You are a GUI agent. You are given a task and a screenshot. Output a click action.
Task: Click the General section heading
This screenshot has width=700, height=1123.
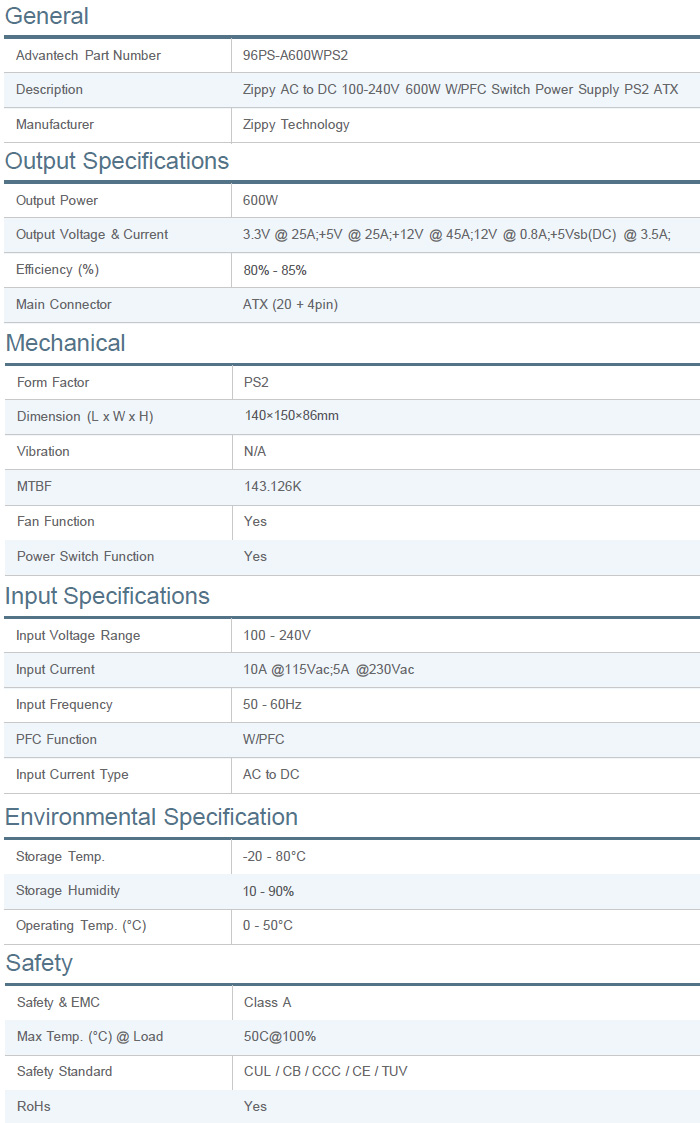pos(47,16)
